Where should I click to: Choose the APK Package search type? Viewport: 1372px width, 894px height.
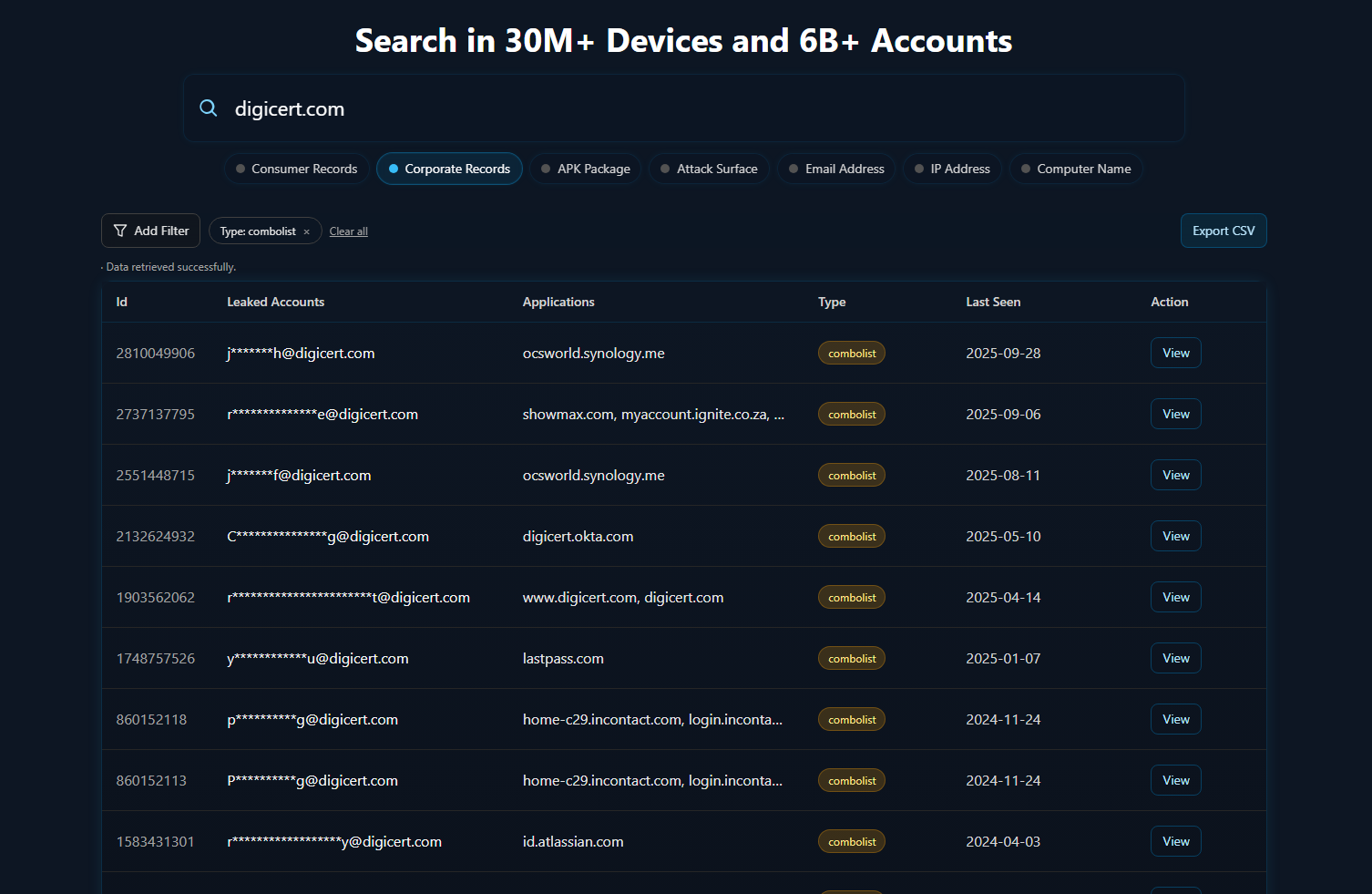point(586,170)
